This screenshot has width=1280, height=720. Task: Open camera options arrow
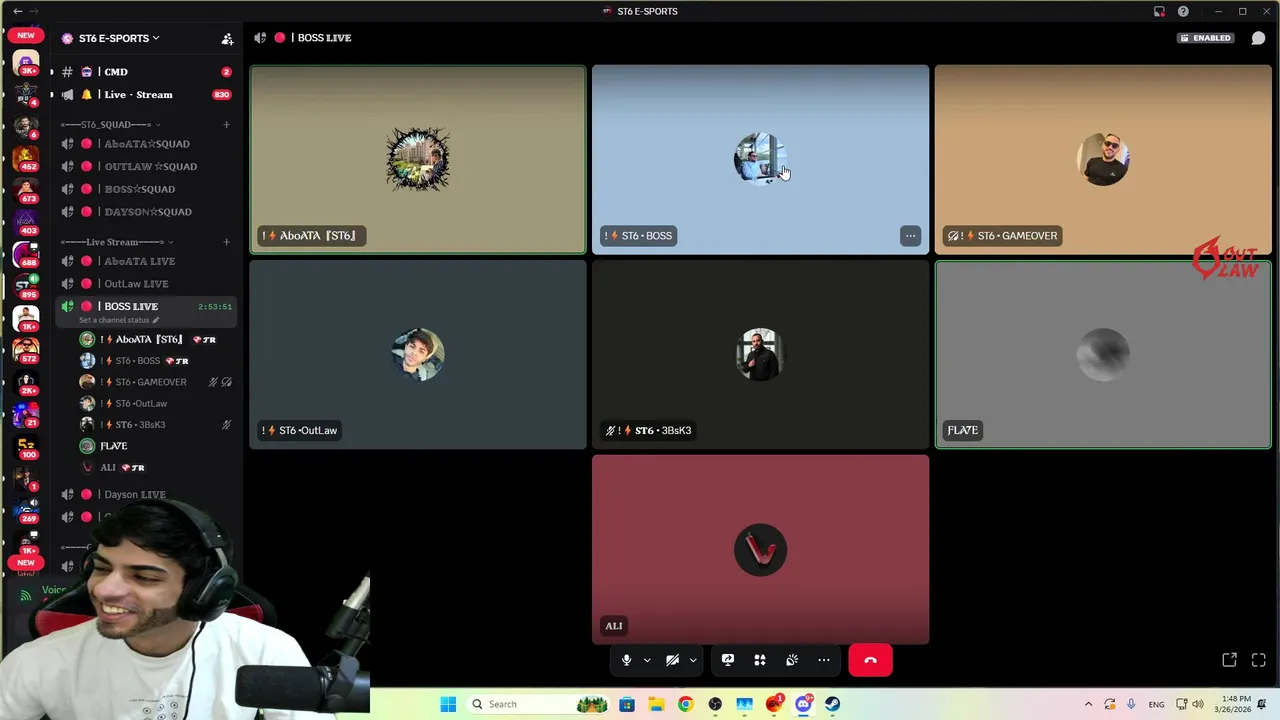pos(693,660)
